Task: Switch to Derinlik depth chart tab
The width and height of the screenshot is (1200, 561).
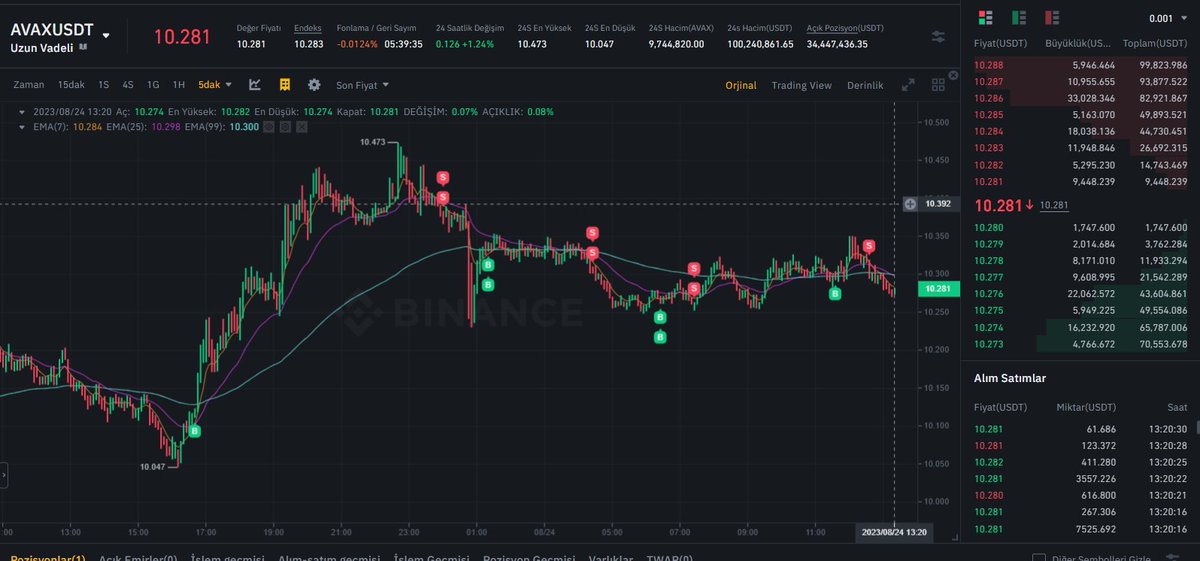Action: pos(865,86)
